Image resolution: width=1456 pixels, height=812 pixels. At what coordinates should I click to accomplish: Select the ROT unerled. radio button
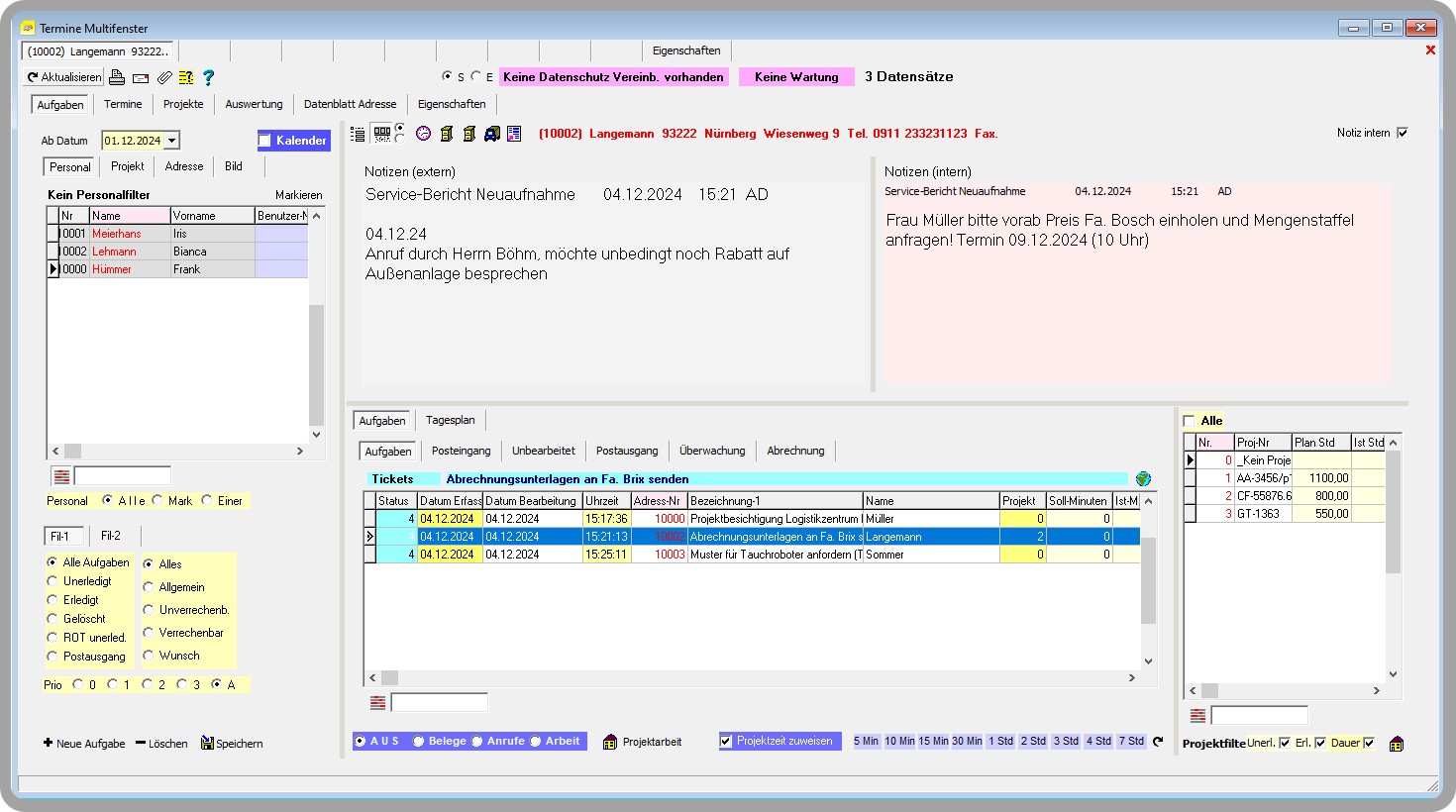point(51,637)
